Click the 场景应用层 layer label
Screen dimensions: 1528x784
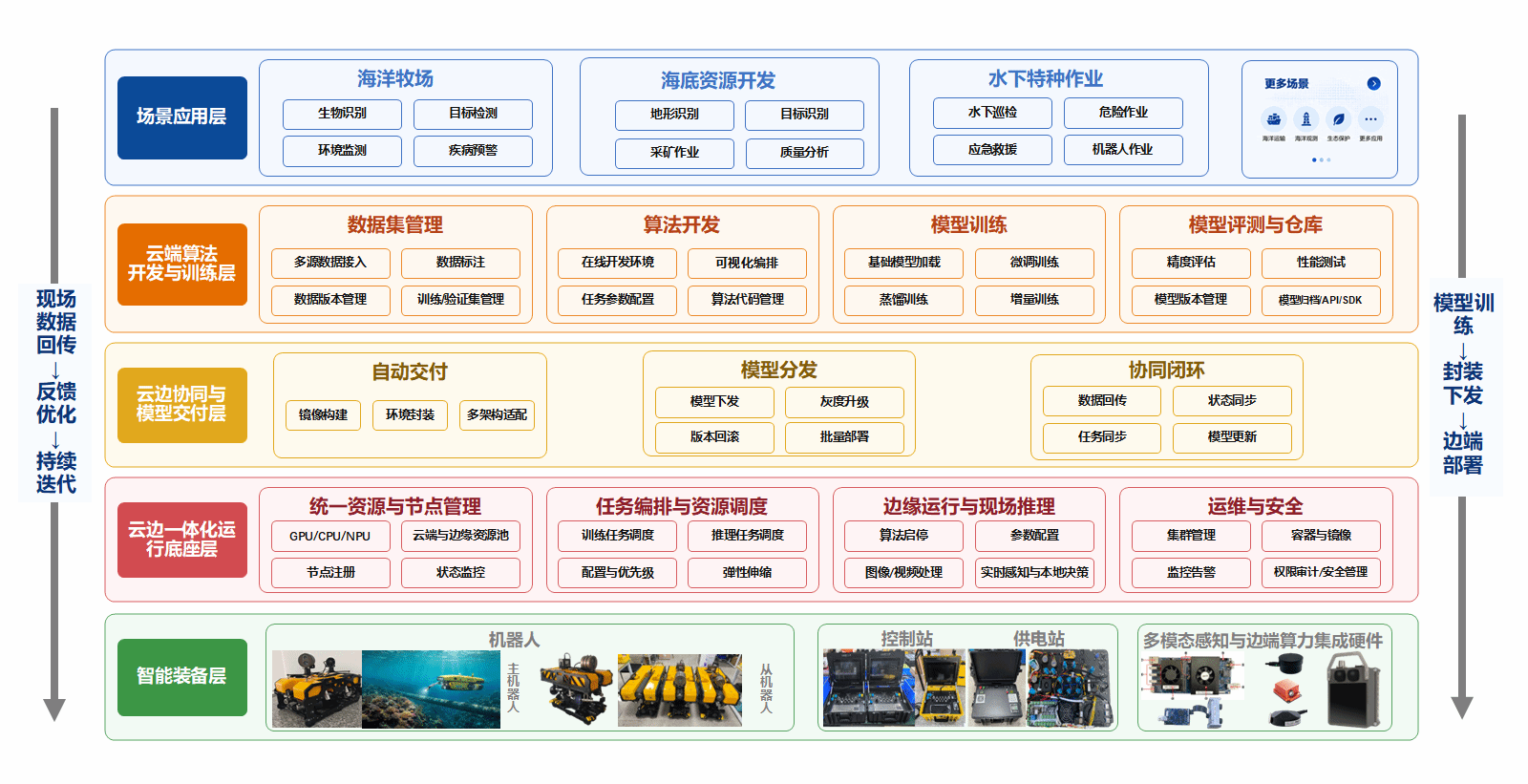coord(182,117)
